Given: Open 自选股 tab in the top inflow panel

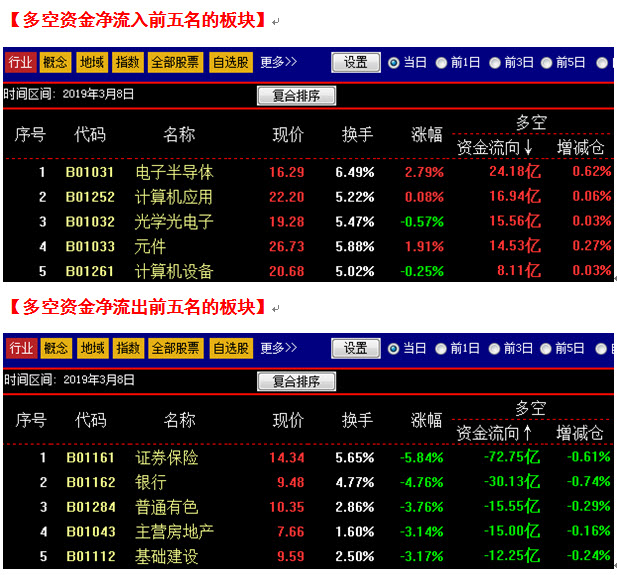Looking at the screenshot, I should tap(231, 62).
